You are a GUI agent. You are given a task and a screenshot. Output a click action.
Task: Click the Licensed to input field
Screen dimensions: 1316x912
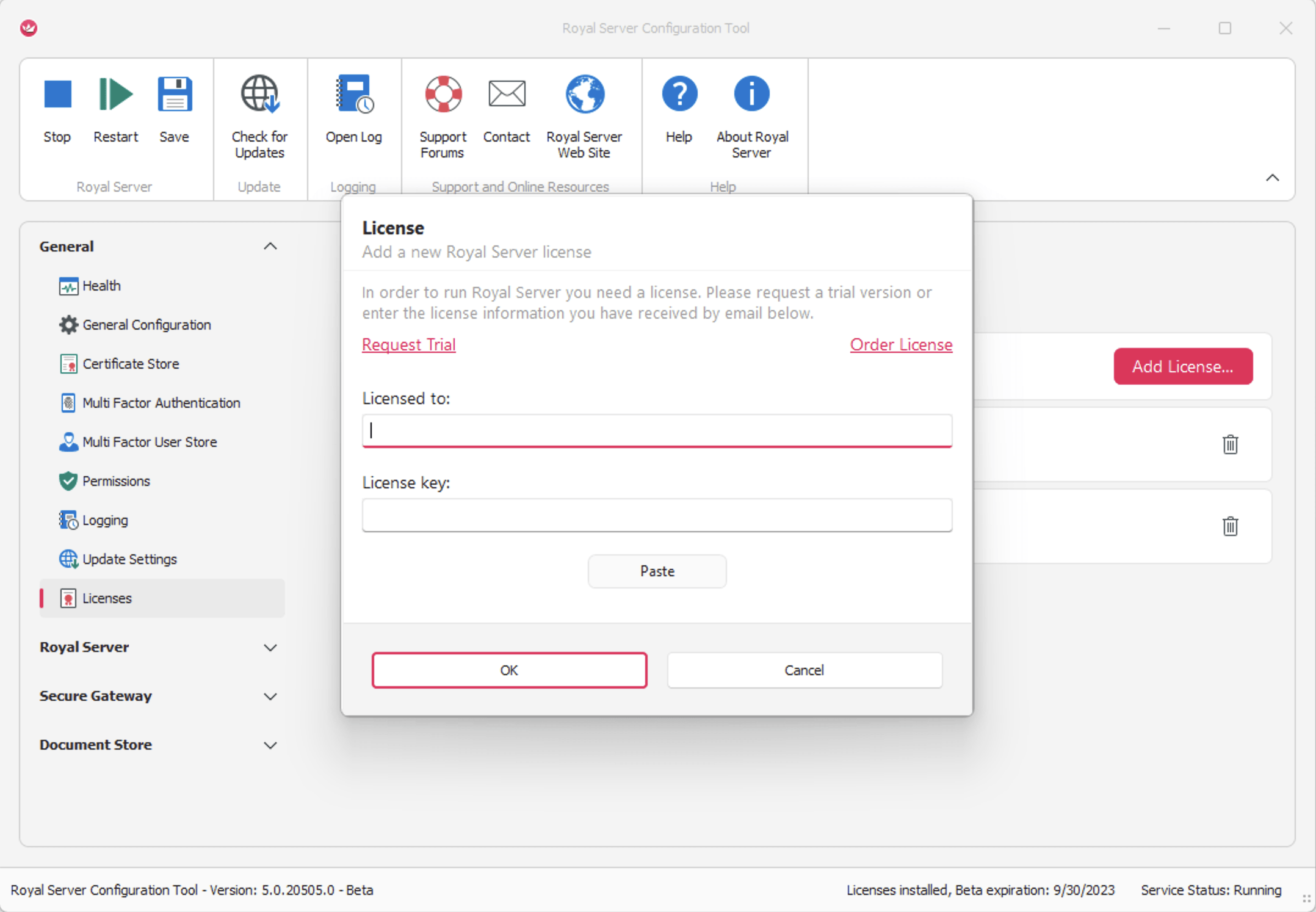pyautogui.click(x=657, y=431)
